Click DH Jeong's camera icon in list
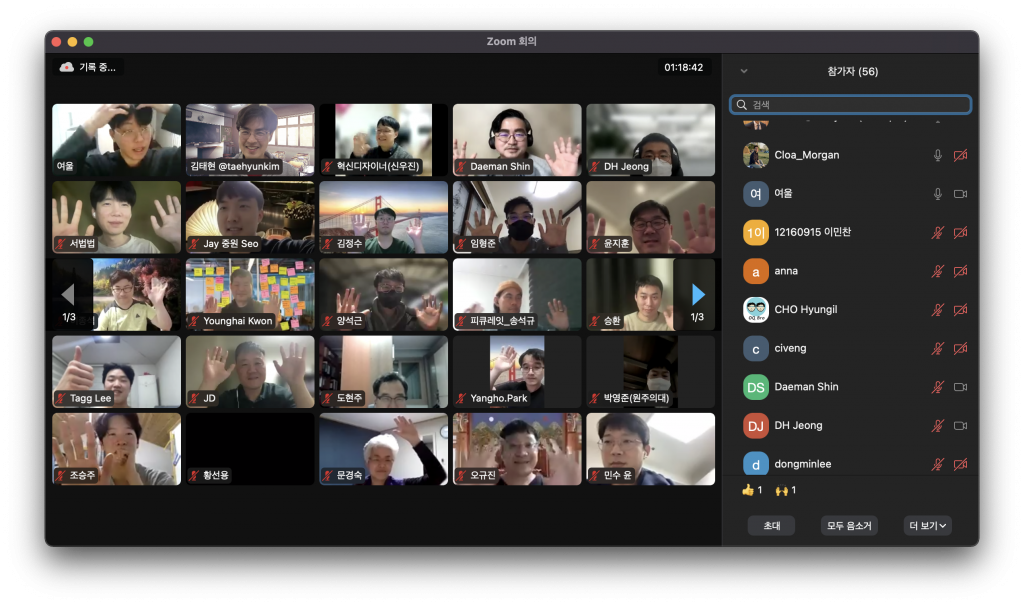 [x=961, y=426]
